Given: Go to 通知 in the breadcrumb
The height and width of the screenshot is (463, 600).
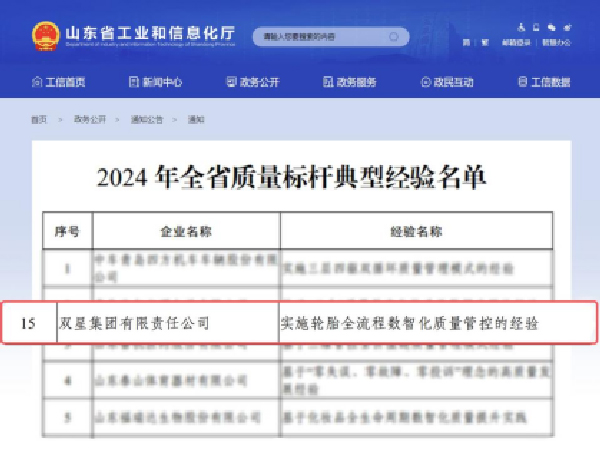Looking at the screenshot, I should coord(196,119).
